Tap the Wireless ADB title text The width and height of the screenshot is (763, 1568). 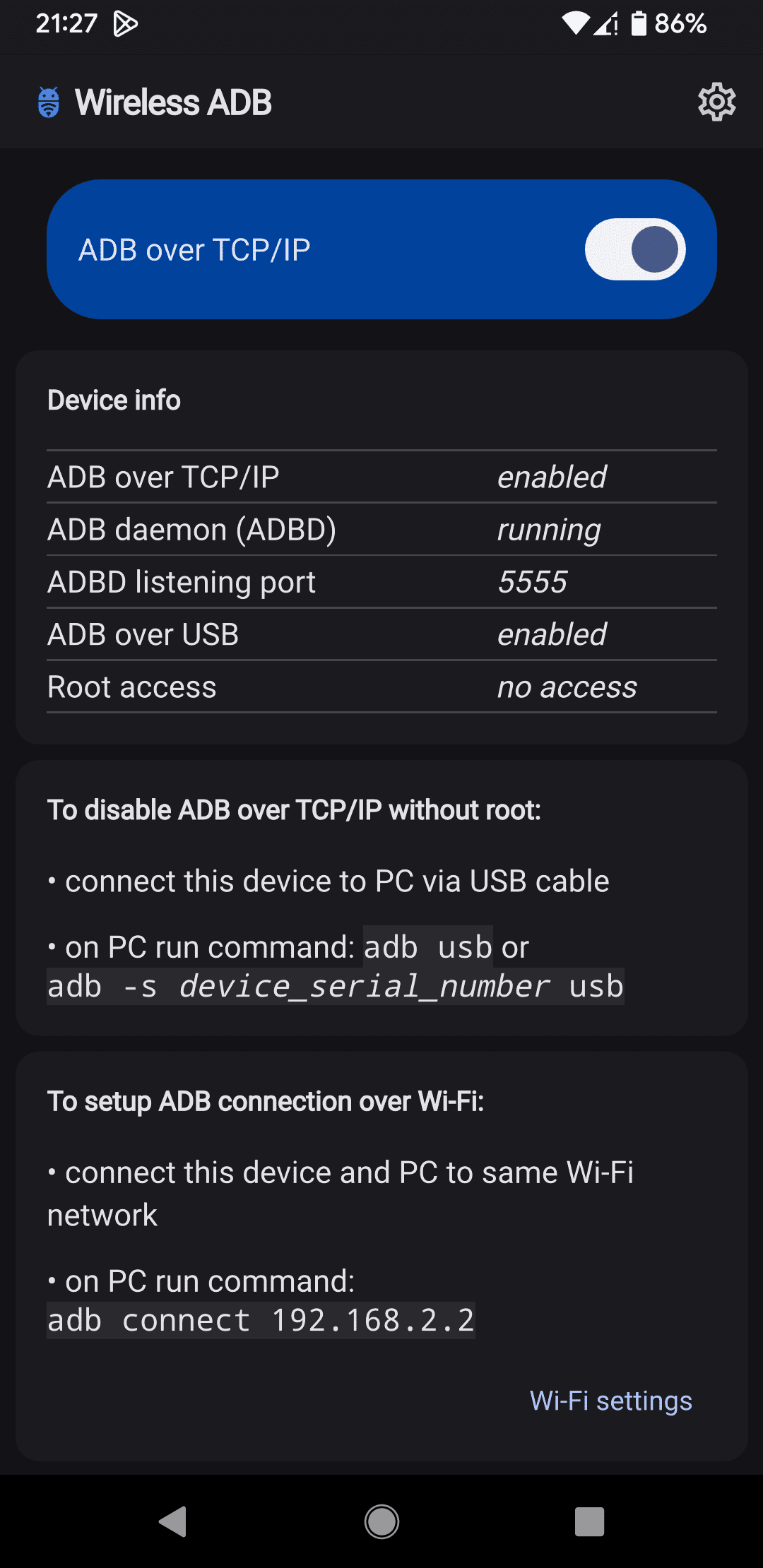pyautogui.click(x=173, y=102)
